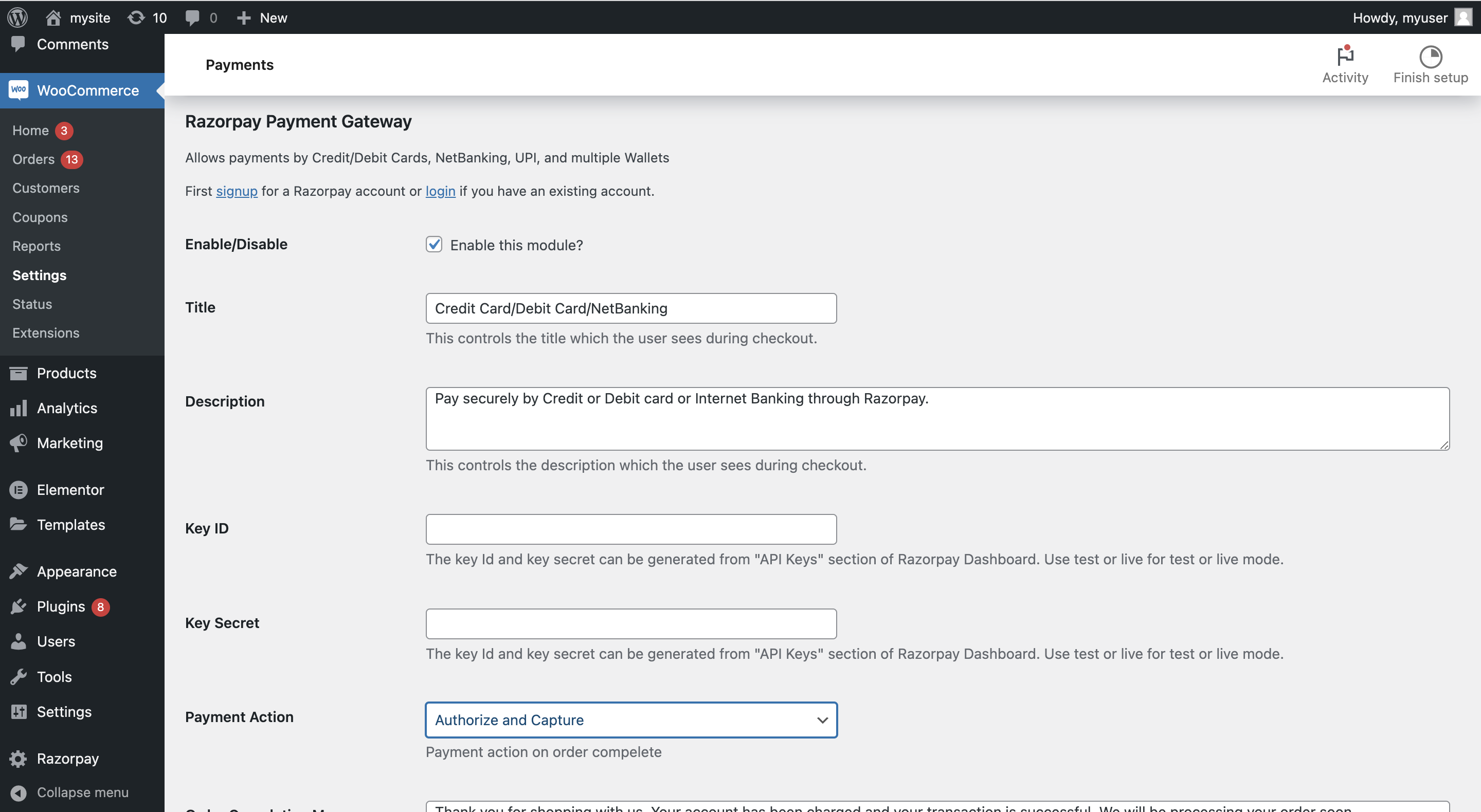Viewport: 1481px width, 812px height.
Task: Click the Comments icon in toolbar
Action: (x=190, y=18)
